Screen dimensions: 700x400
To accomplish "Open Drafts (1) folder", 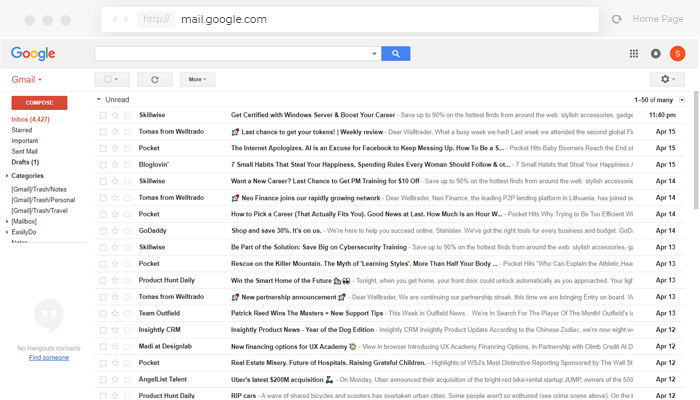I will click(25, 162).
